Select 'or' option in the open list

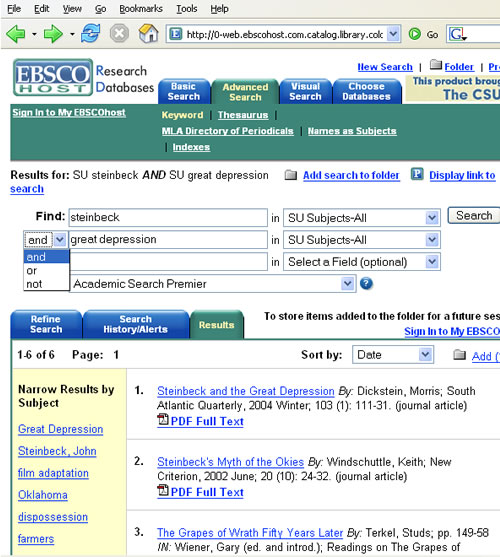pos(47,270)
